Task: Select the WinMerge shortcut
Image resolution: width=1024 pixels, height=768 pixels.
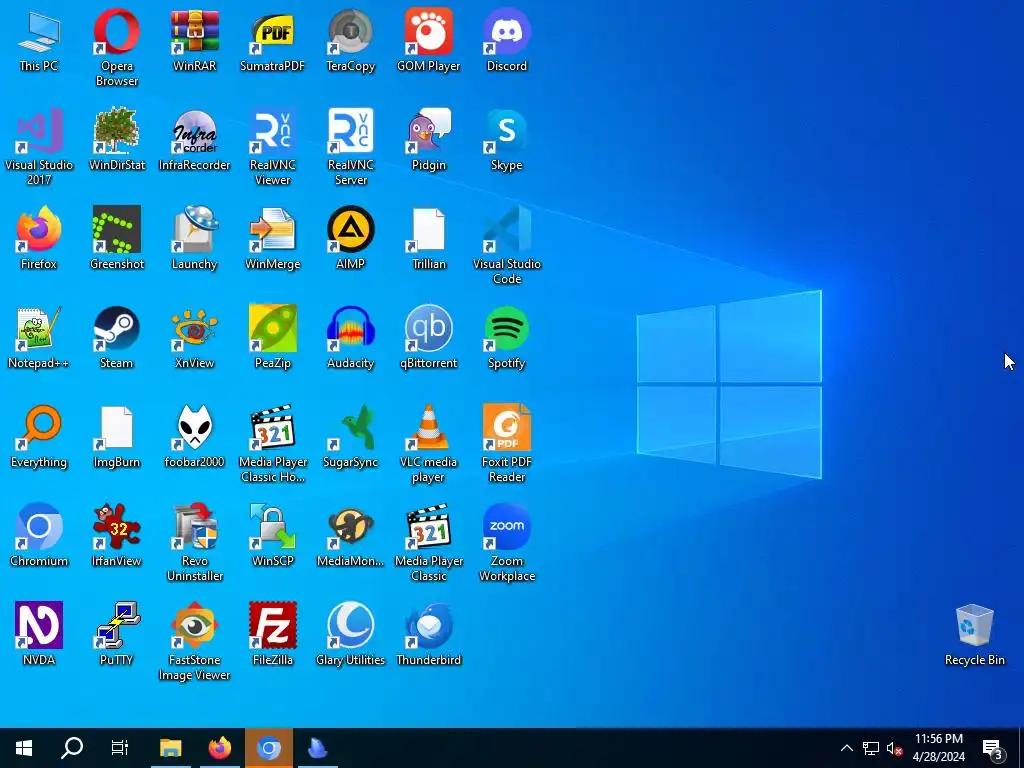Action: (272, 238)
